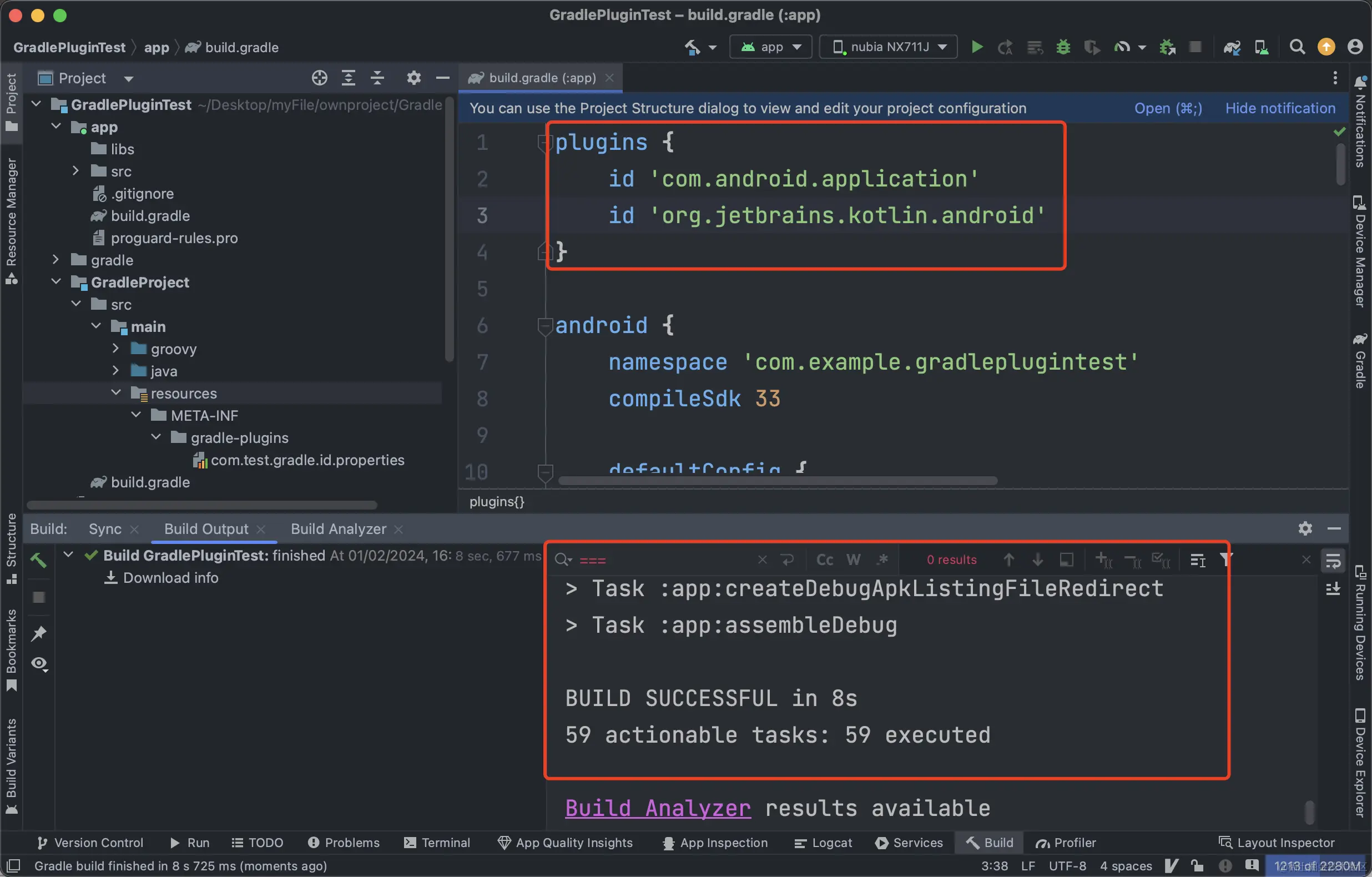Image resolution: width=1372 pixels, height=877 pixels.
Task: Toggle the Match Case Cc button
Action: (824, 560)
